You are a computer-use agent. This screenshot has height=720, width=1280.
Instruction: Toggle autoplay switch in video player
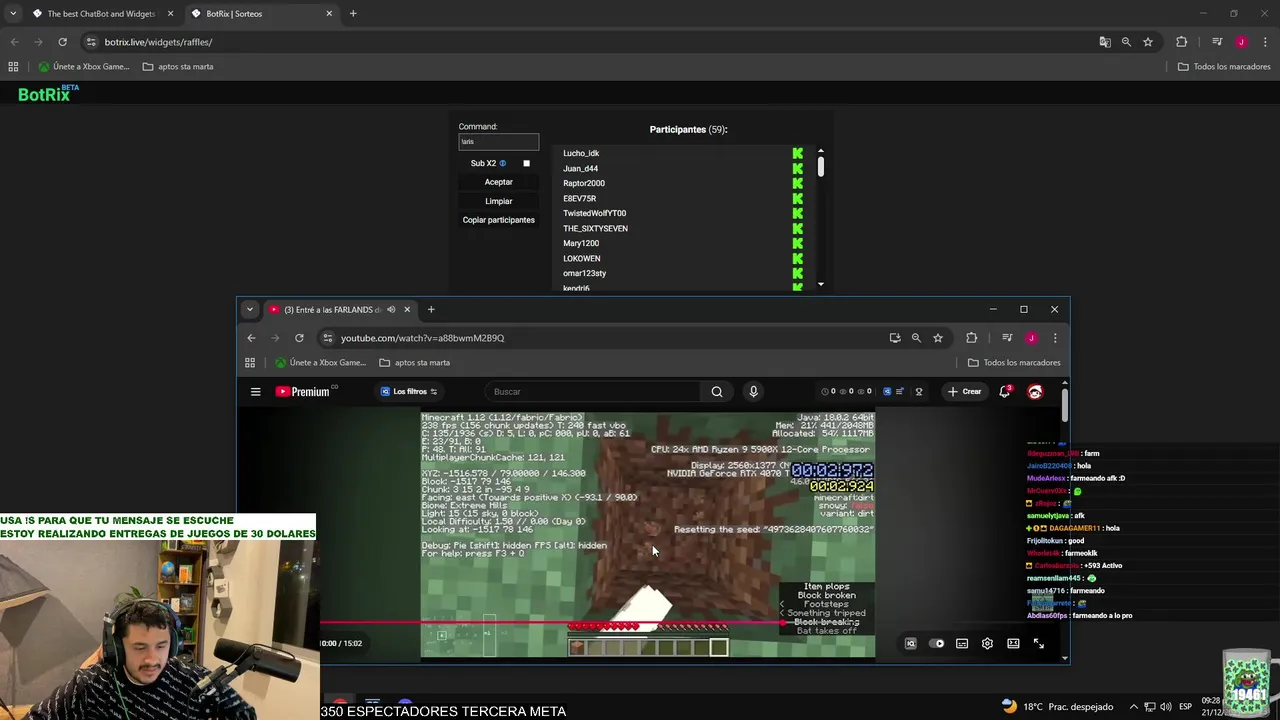pos(937,643)
